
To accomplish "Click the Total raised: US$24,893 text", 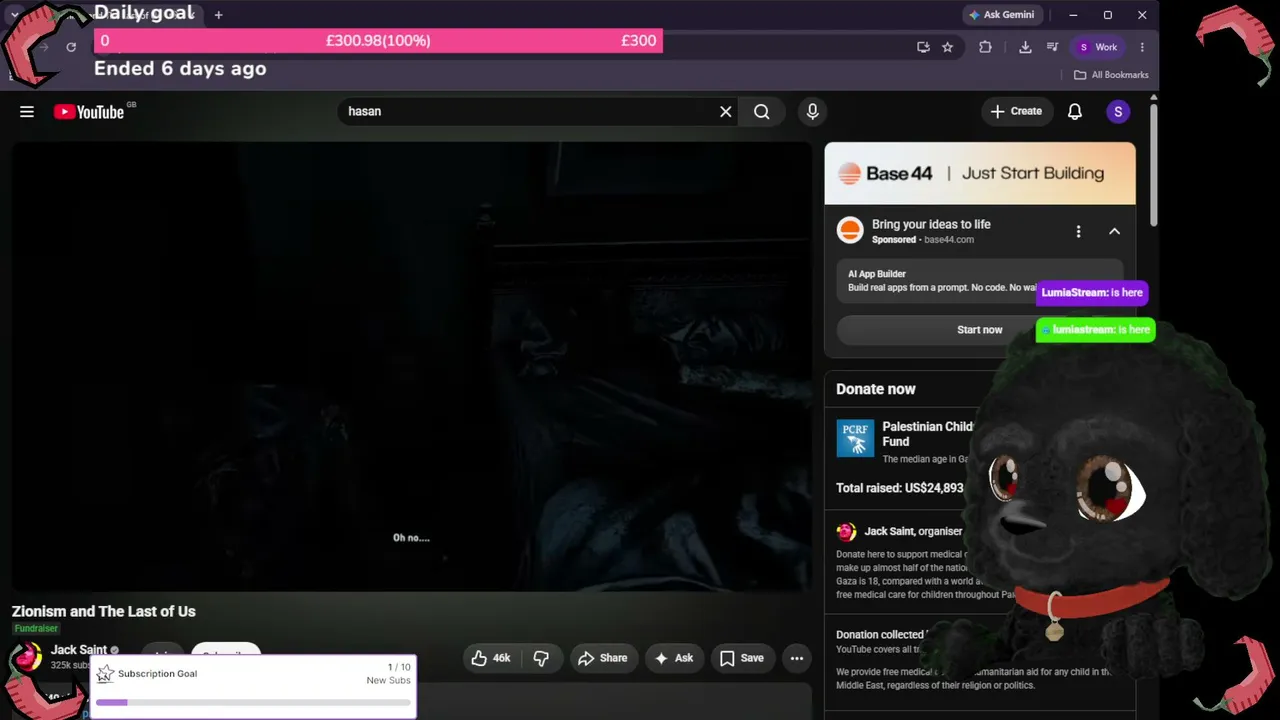I will 900,488.
